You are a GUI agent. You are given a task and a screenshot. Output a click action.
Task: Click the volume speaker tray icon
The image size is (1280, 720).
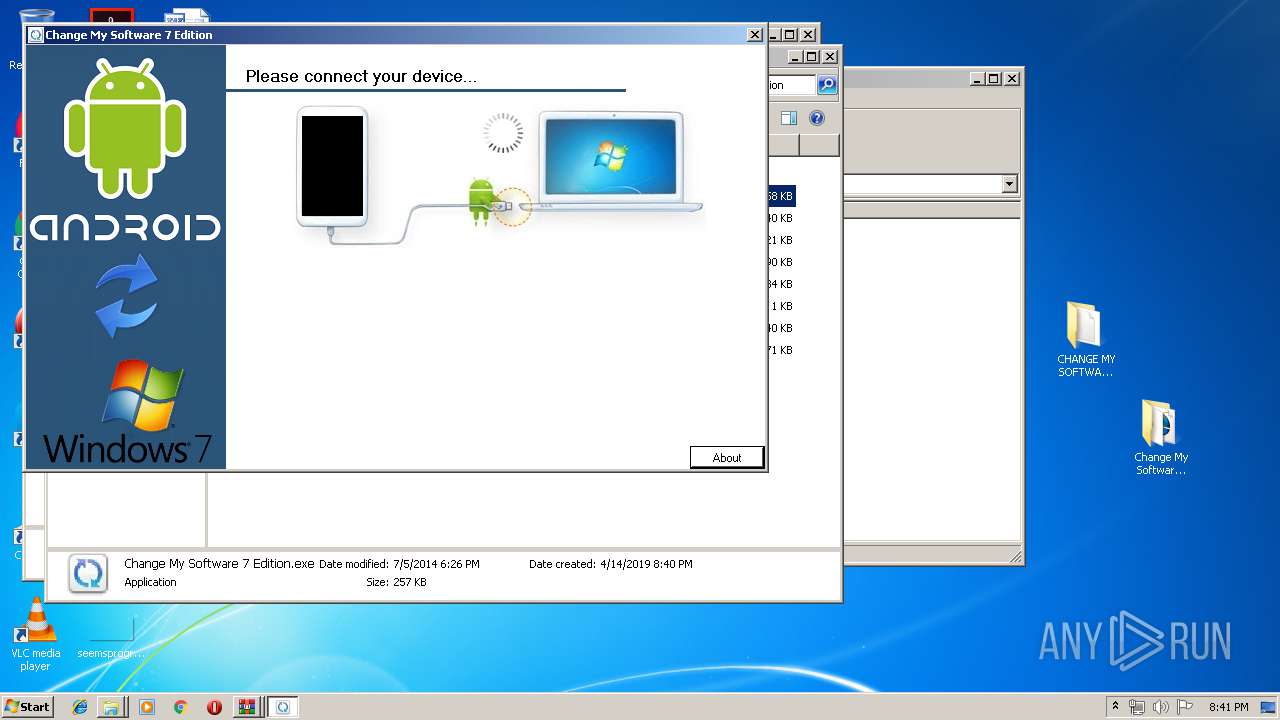point(1161,707)
